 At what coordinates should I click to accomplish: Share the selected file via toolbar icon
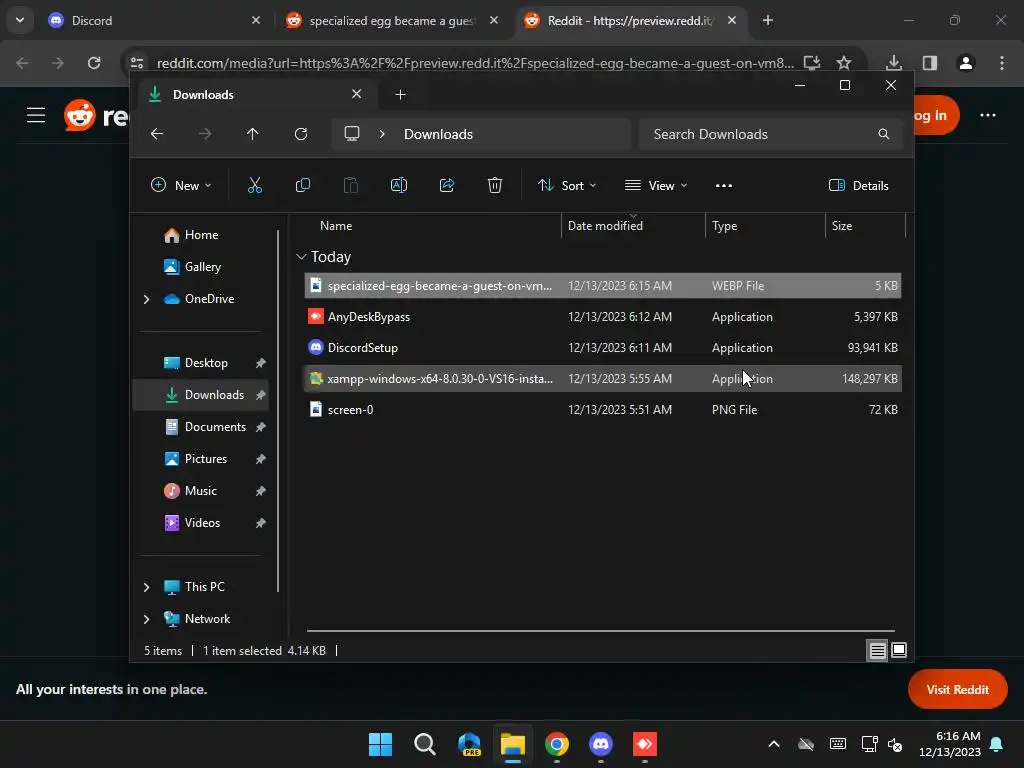[447, 185]
